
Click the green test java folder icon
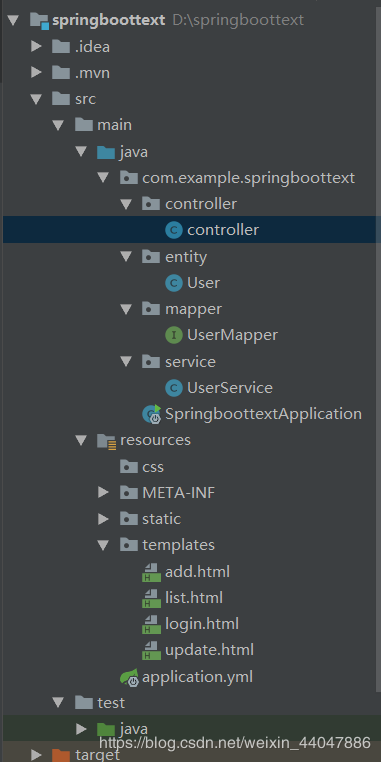tap(106, 729)
